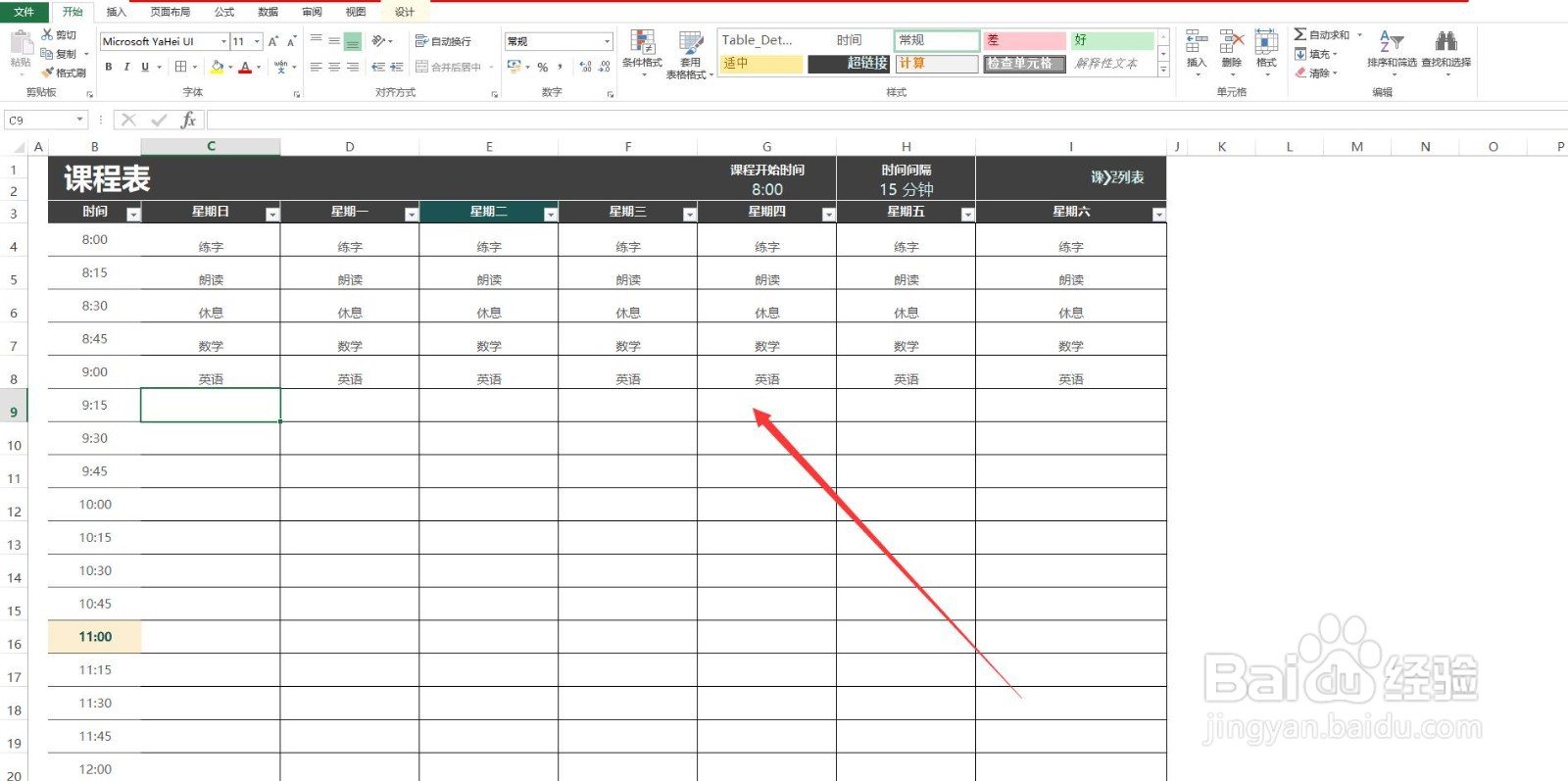Click the phonetic guide (wén) icon
The height and width of the screenshot is (781, 1568).
(281, 67)
